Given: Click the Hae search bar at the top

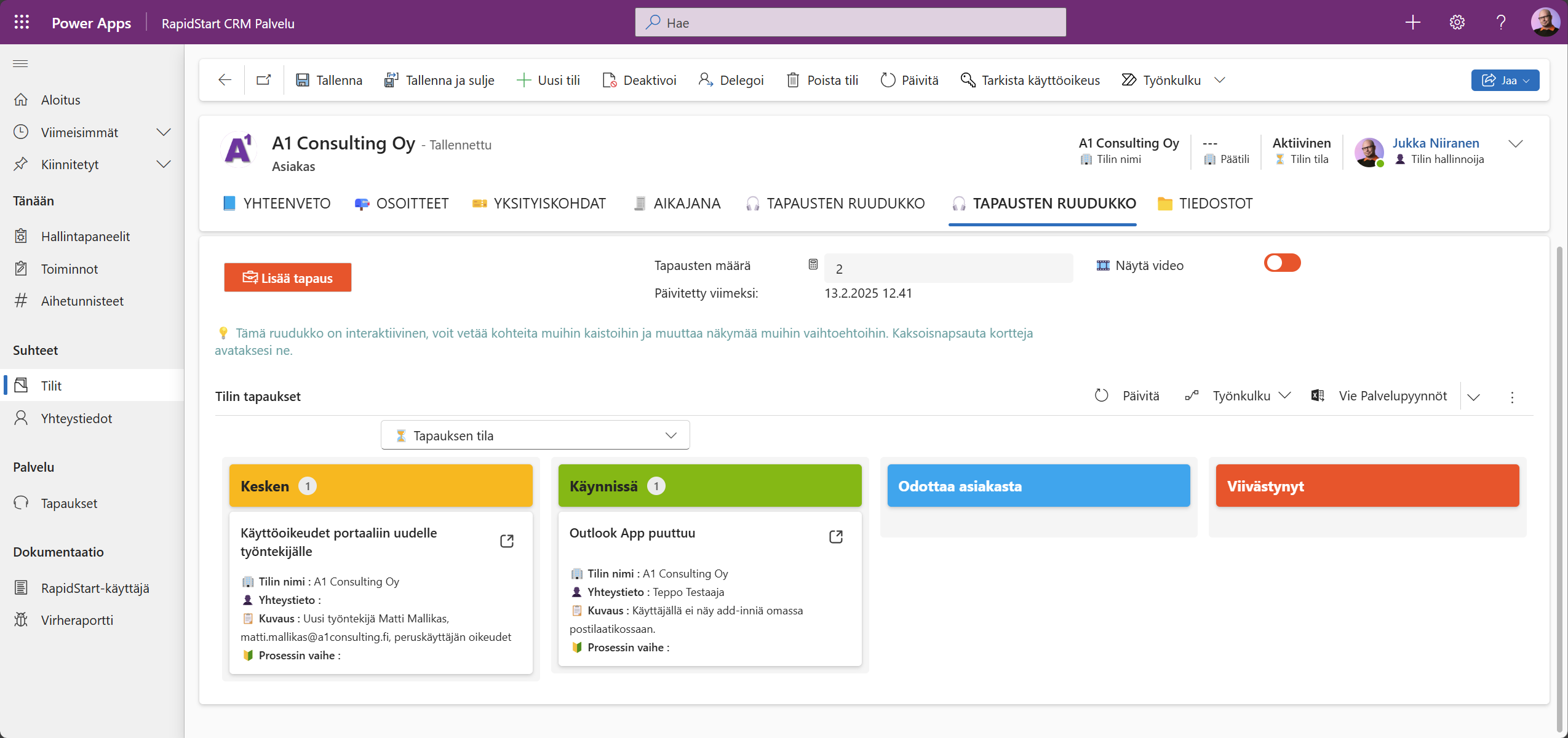Looking at the screenshot, I should pos(849,22).
